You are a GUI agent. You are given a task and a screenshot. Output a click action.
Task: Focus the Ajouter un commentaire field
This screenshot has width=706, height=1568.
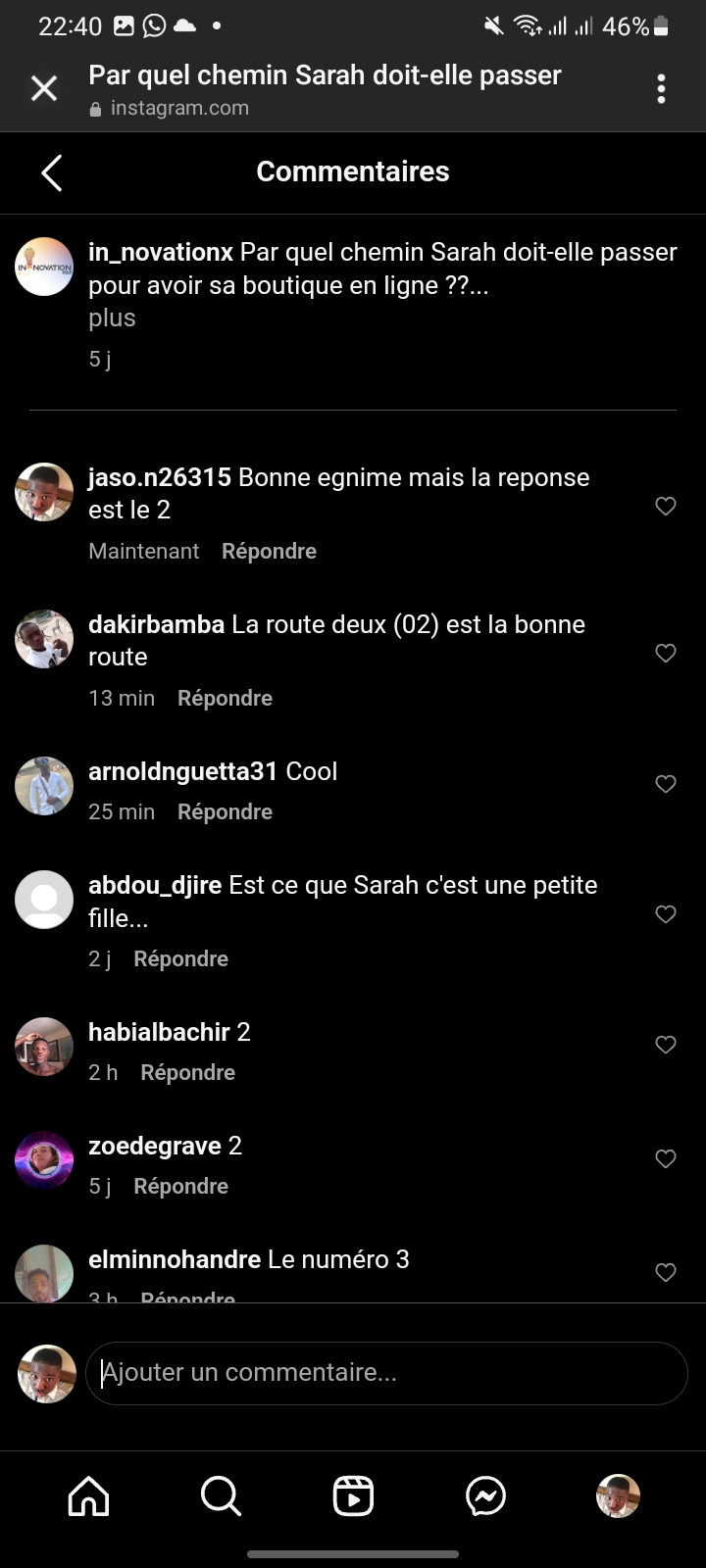click(386, 1373)
